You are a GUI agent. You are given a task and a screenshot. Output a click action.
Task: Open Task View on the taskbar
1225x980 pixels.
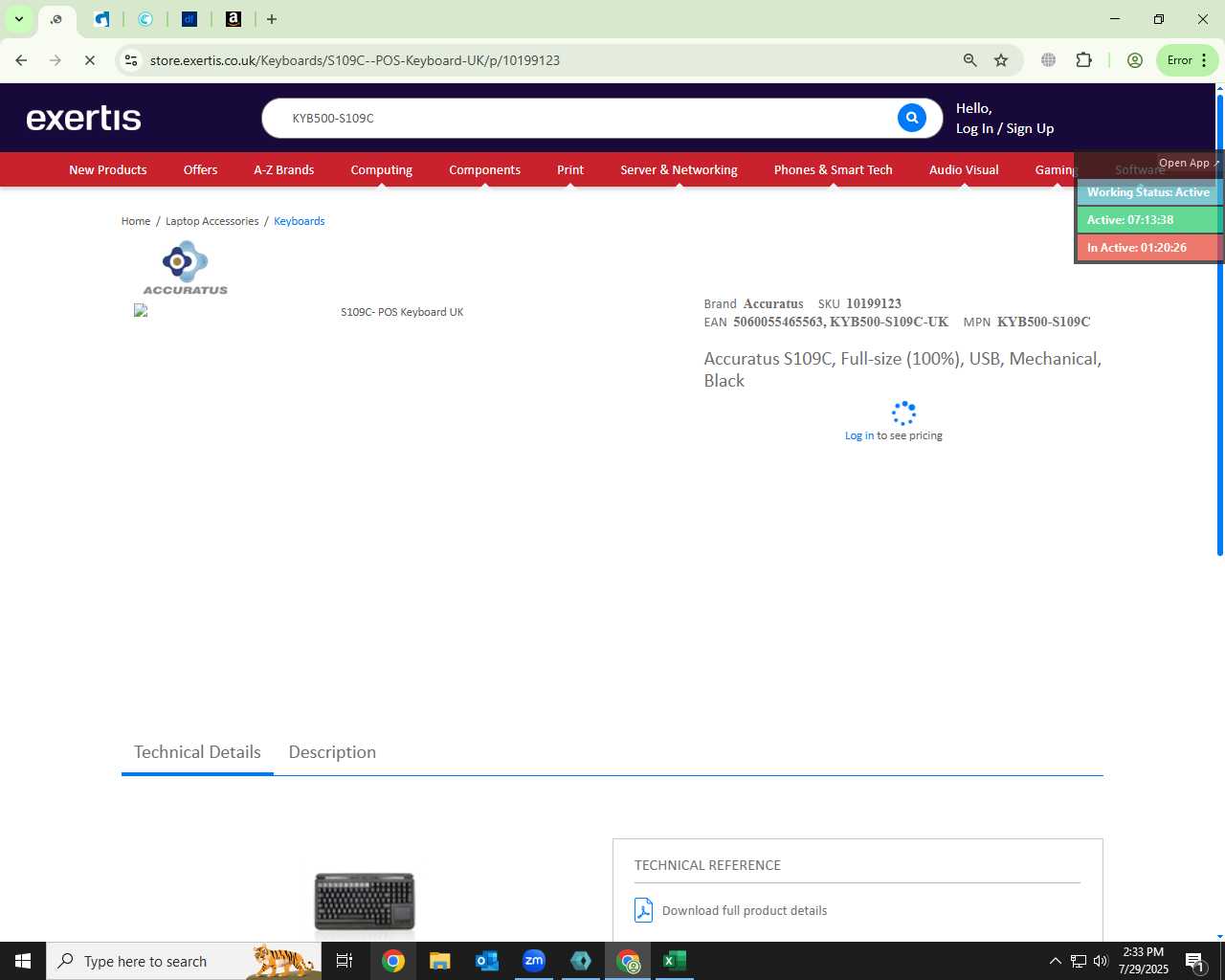345,961
